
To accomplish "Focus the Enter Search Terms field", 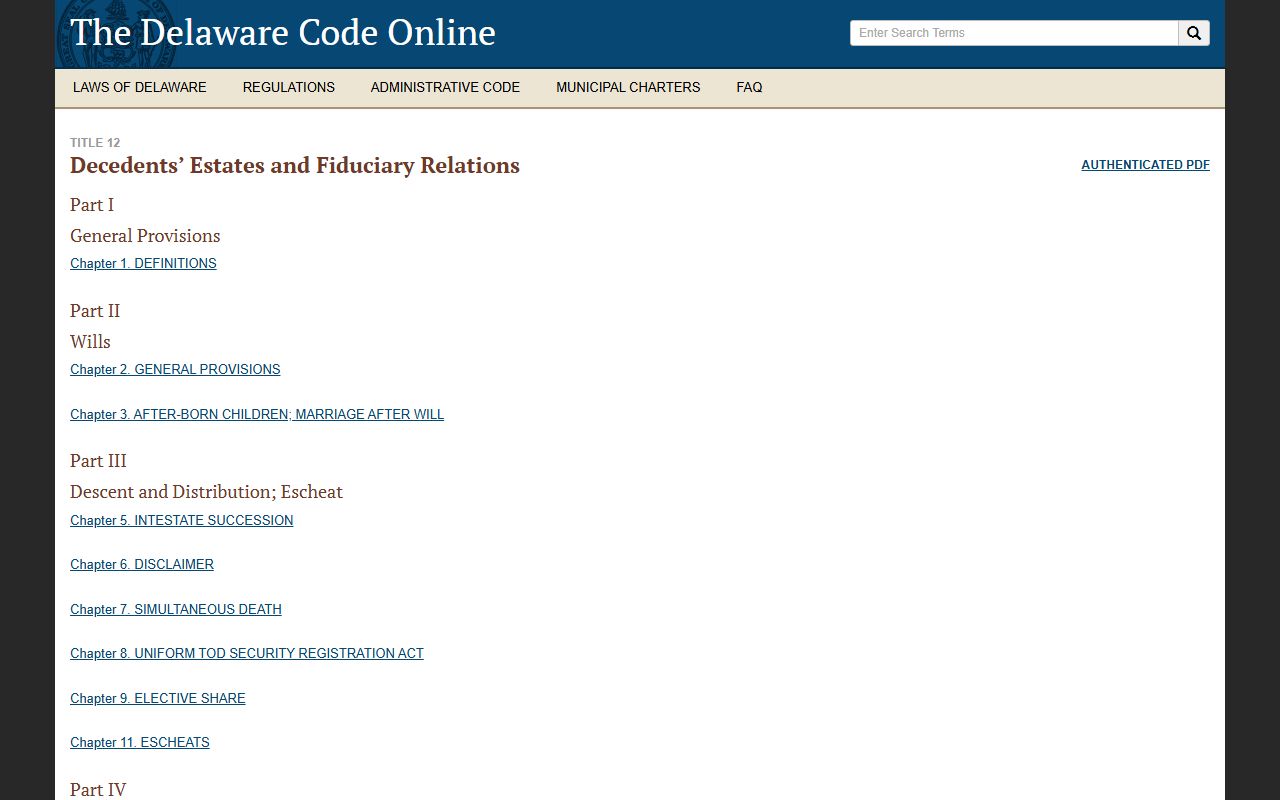I will pyautogui.click(x=1014, y=33).
